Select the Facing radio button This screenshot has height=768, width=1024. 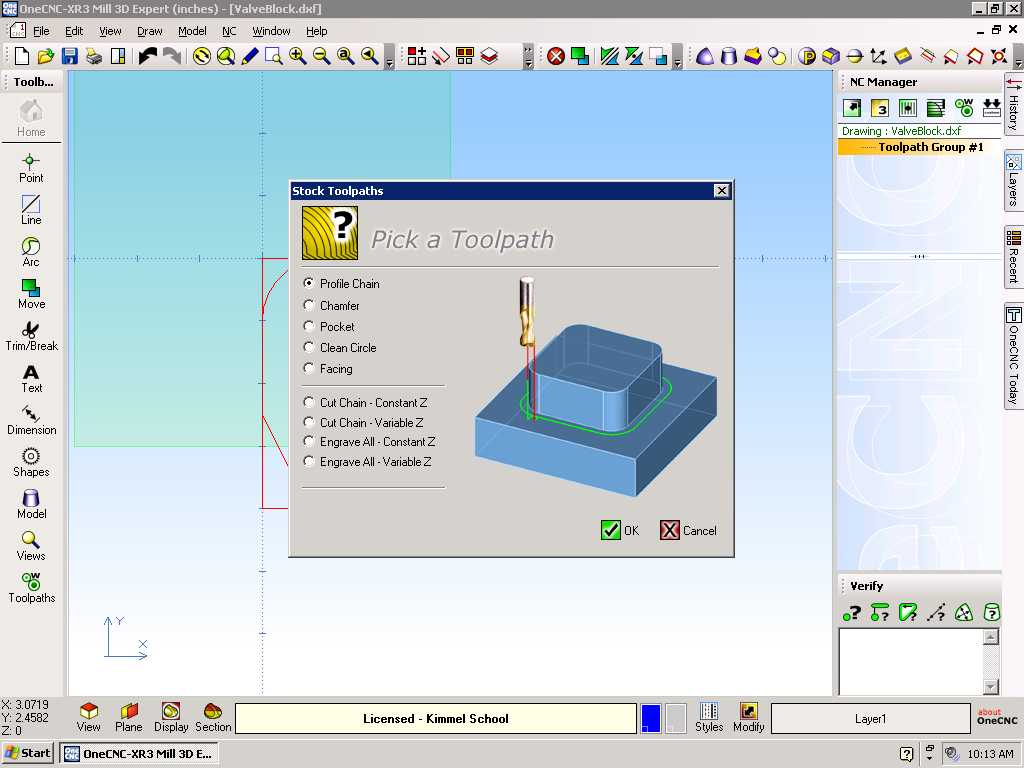click(x=309, y=368)
